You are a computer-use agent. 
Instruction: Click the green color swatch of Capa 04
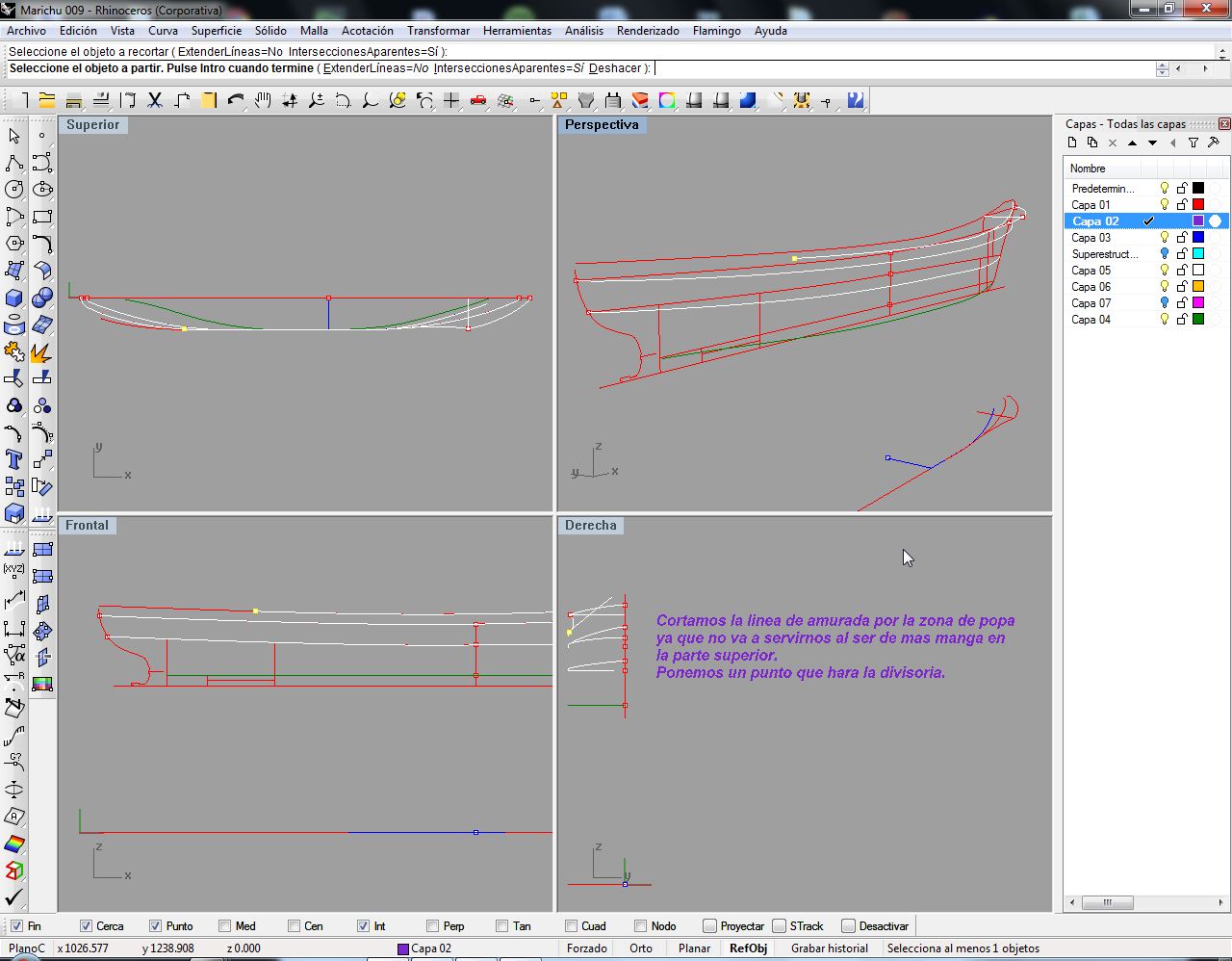pyautogui.click(x=1198, y=320)
